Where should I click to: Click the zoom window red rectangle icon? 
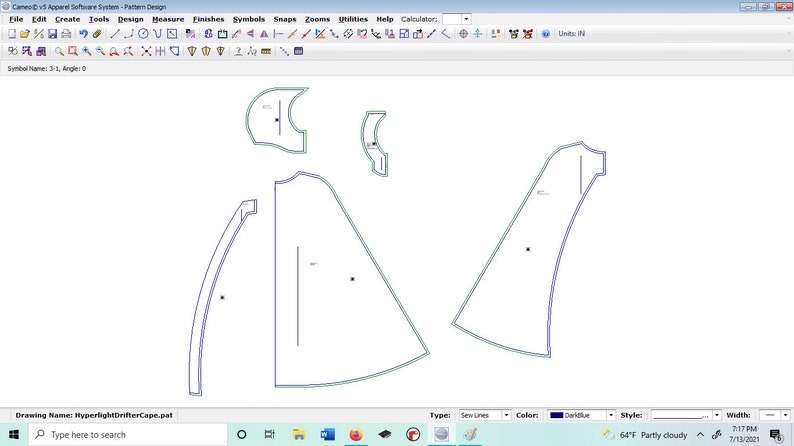click(73, 51)
